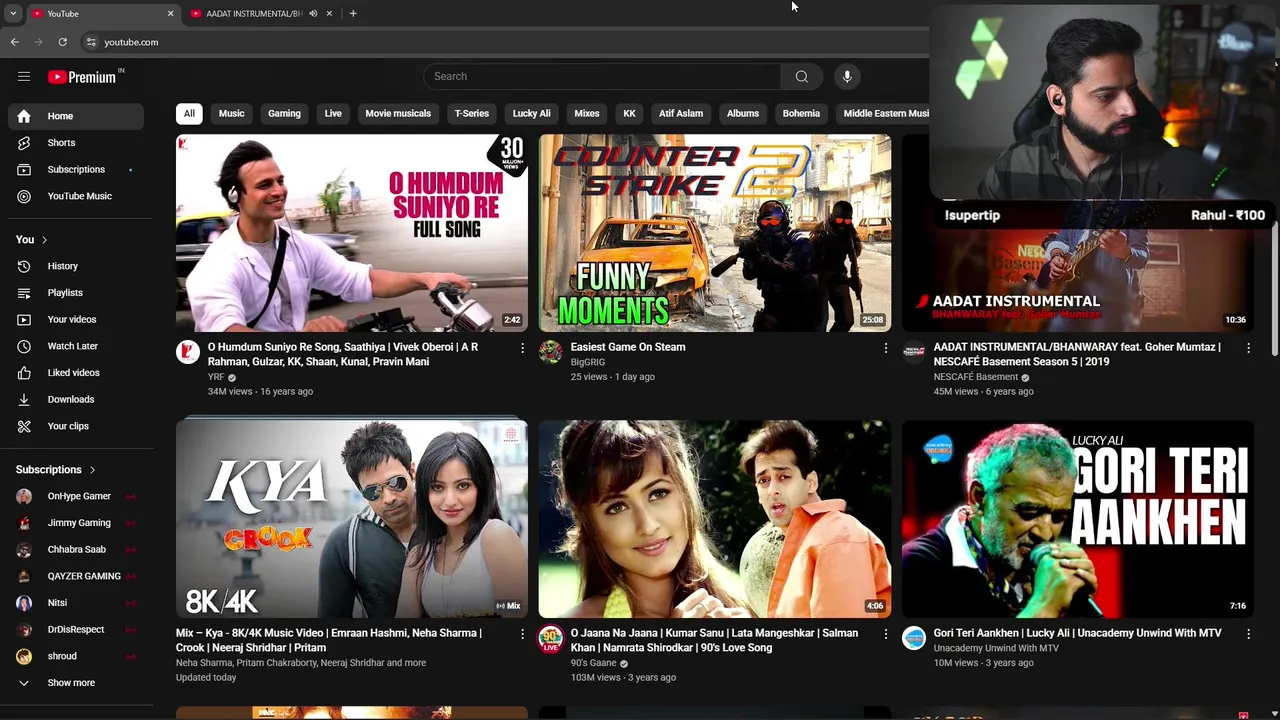This screenshot has height=720, width=1280.
Task: Activate voice search microphone
Action: [847, 76]
